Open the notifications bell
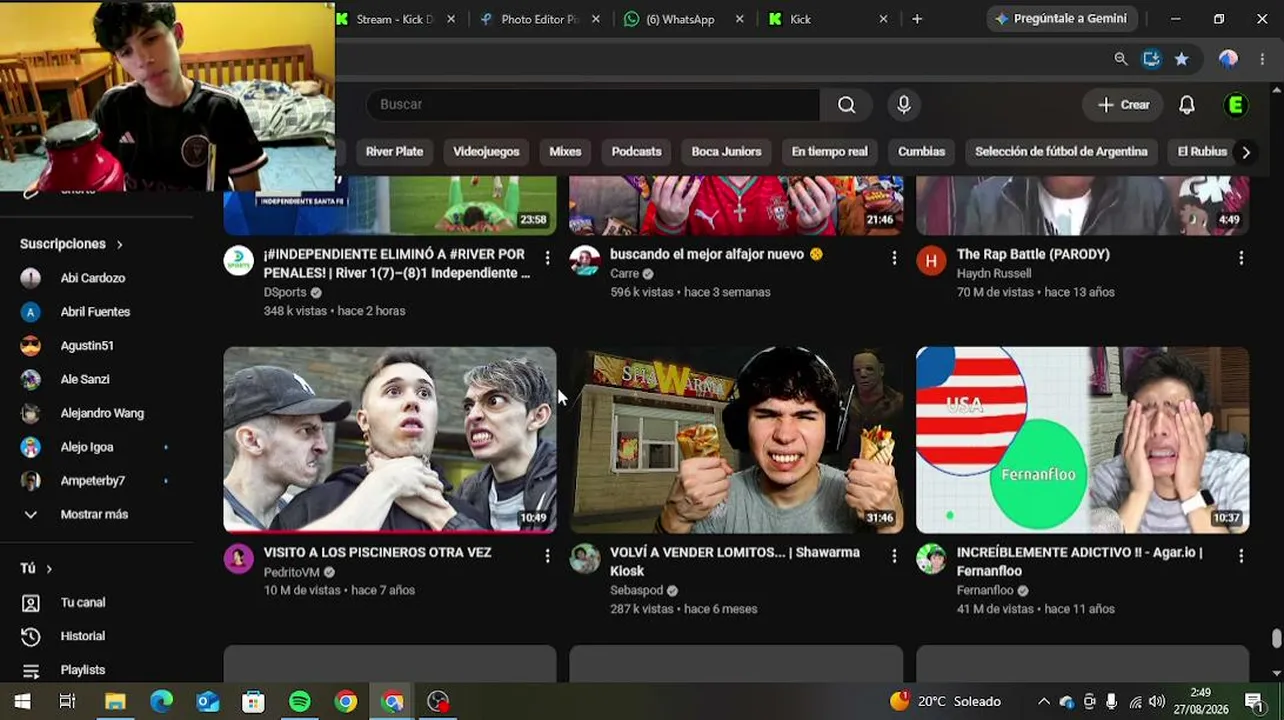1284x720 pixels. point(1187,105)
